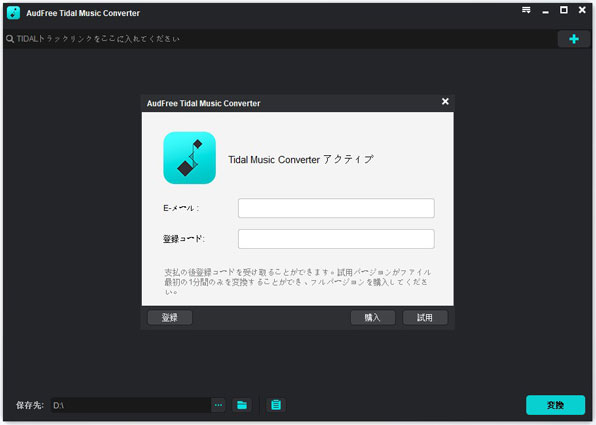Click the 保存先 label
The height and width of the screenshot is (425, 596).
(30, 405)
